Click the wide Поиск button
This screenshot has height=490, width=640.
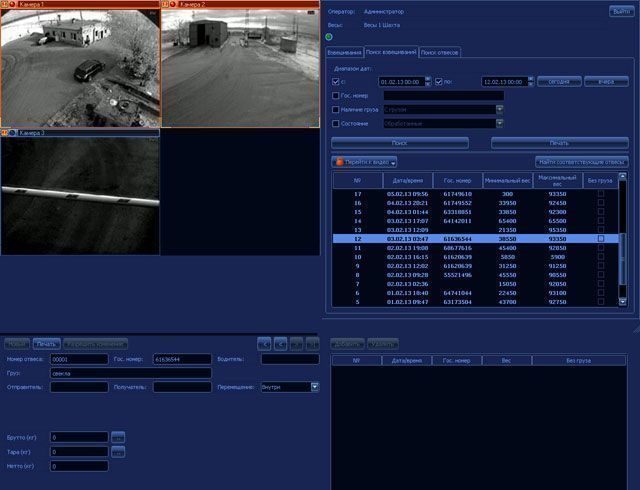[400, 143]
